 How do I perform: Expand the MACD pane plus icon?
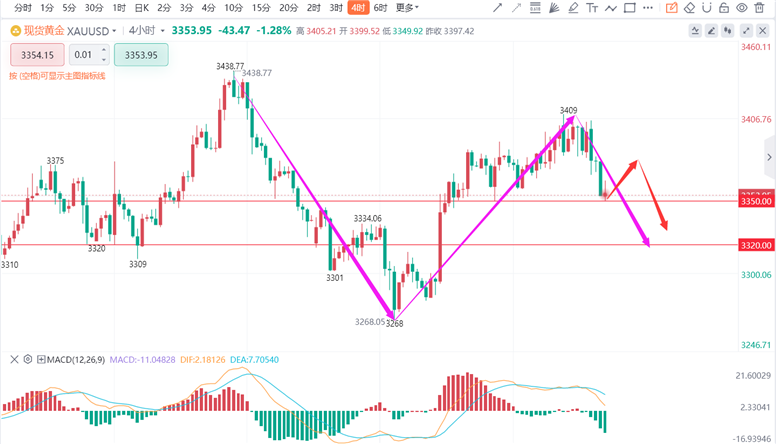[x=41, y=360]
